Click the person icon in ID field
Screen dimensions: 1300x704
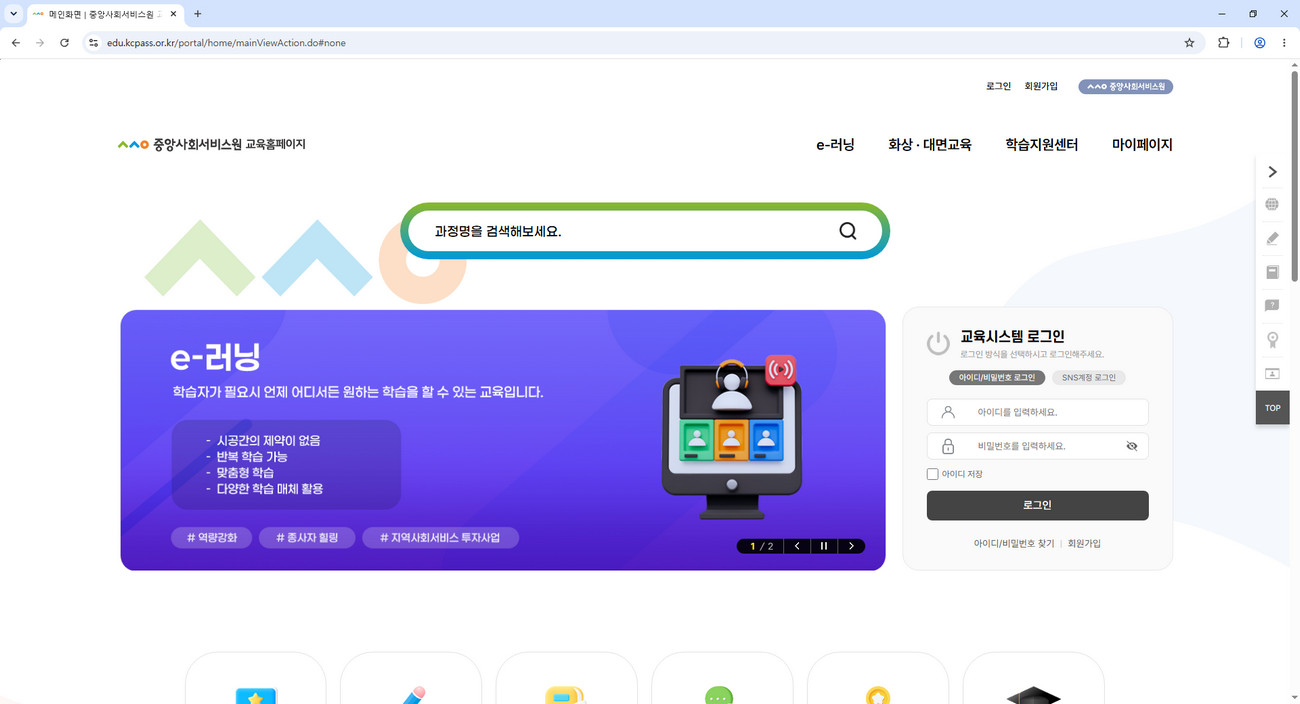coord(948,412)
